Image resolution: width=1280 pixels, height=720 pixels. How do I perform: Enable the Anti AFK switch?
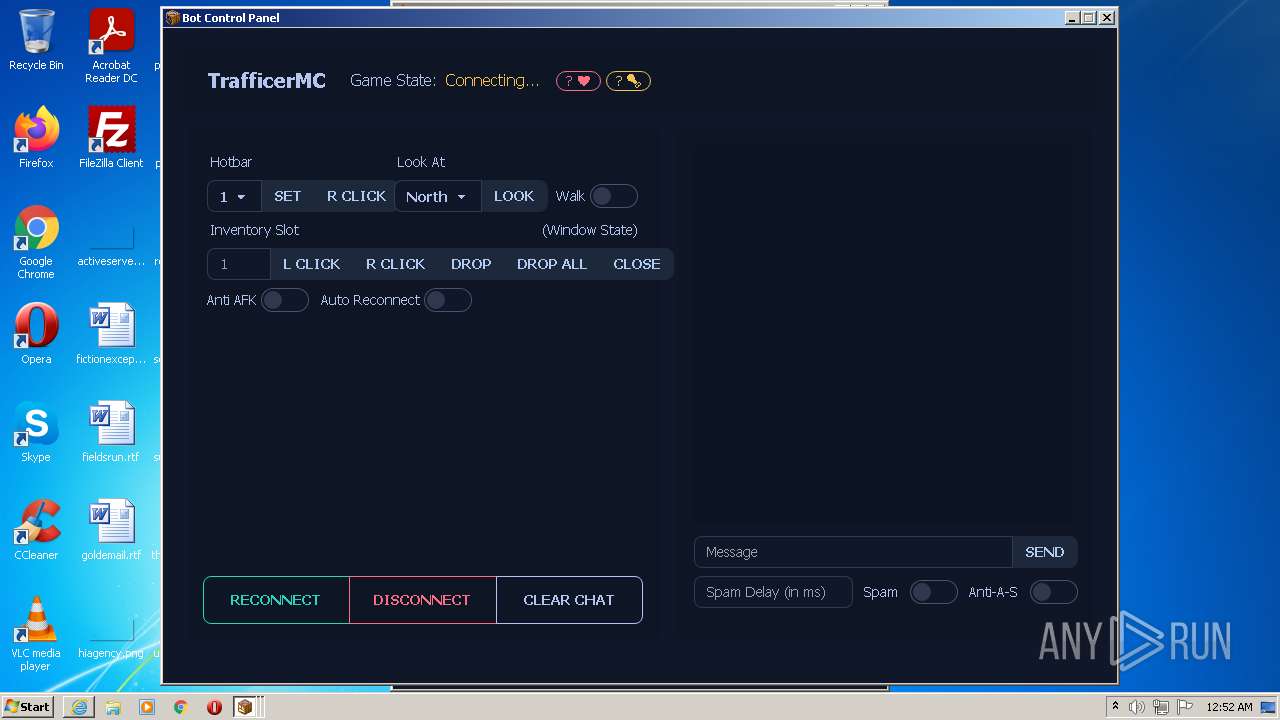click(x=284, y=300)
